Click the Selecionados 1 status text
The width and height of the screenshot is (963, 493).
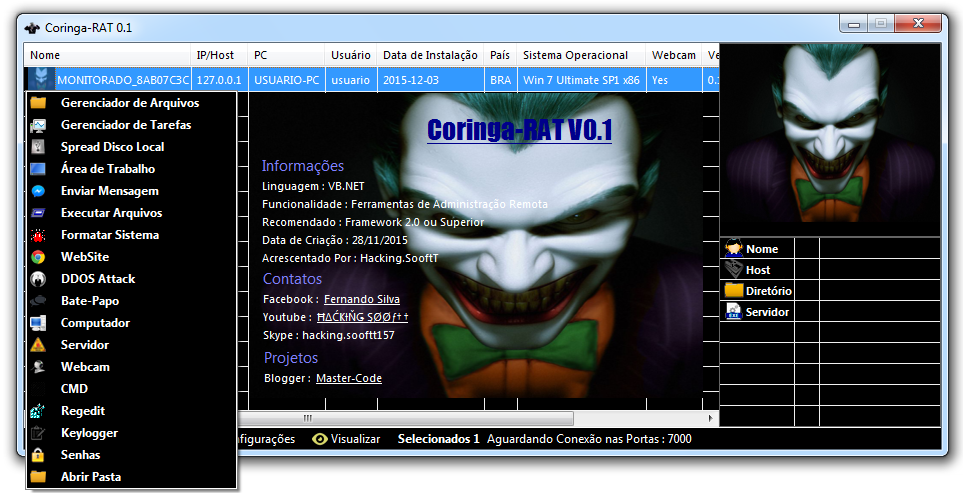pos(439,439)
